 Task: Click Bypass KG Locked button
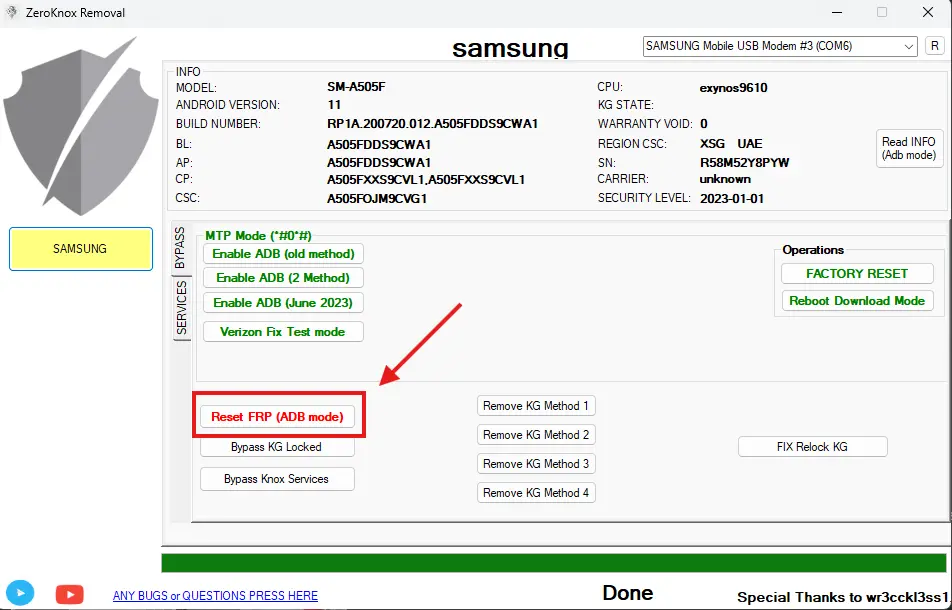pos(277,447)
